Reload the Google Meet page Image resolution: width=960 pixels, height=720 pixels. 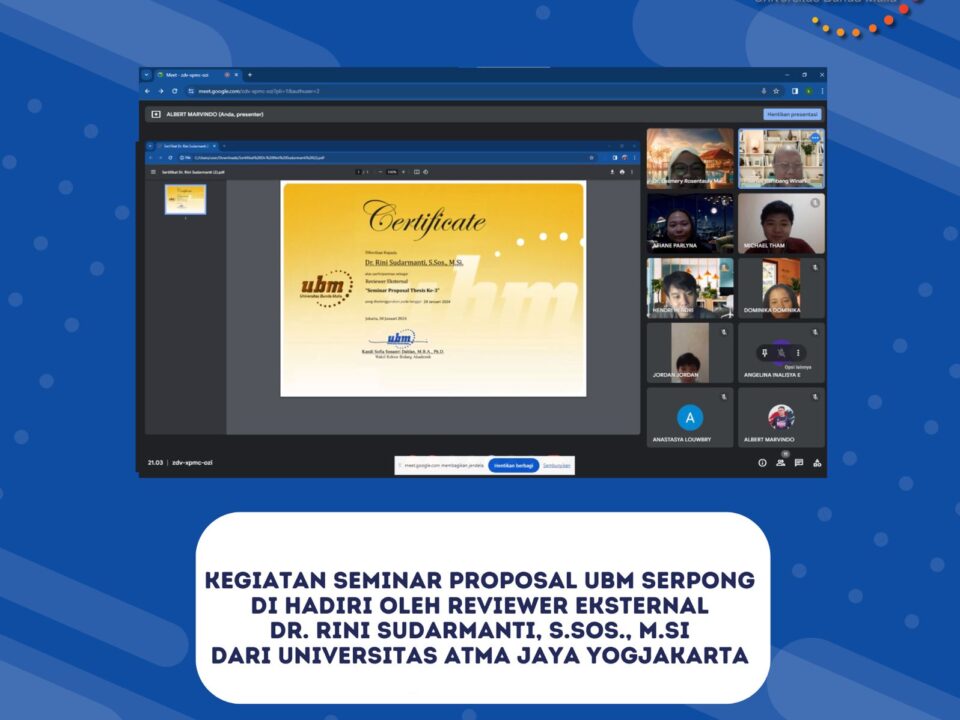pyautogui.click(x=174, y=91)
